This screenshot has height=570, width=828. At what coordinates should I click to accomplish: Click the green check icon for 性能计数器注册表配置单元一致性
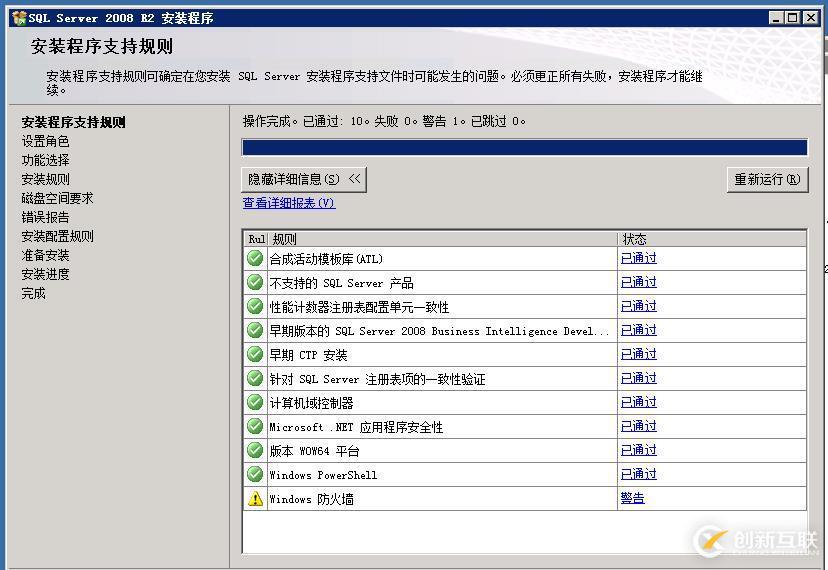255,306
